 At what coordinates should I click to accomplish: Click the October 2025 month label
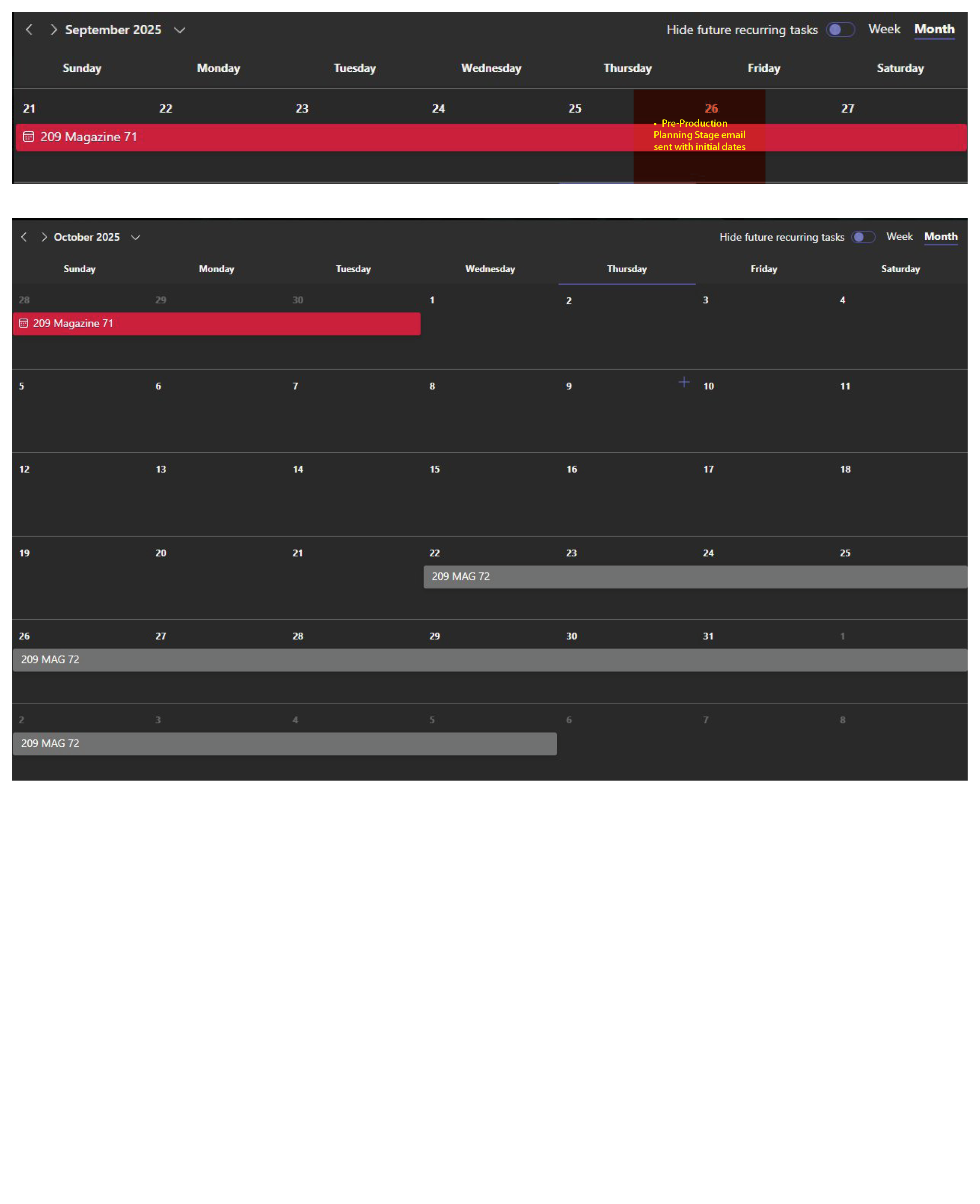coord(87,237)
